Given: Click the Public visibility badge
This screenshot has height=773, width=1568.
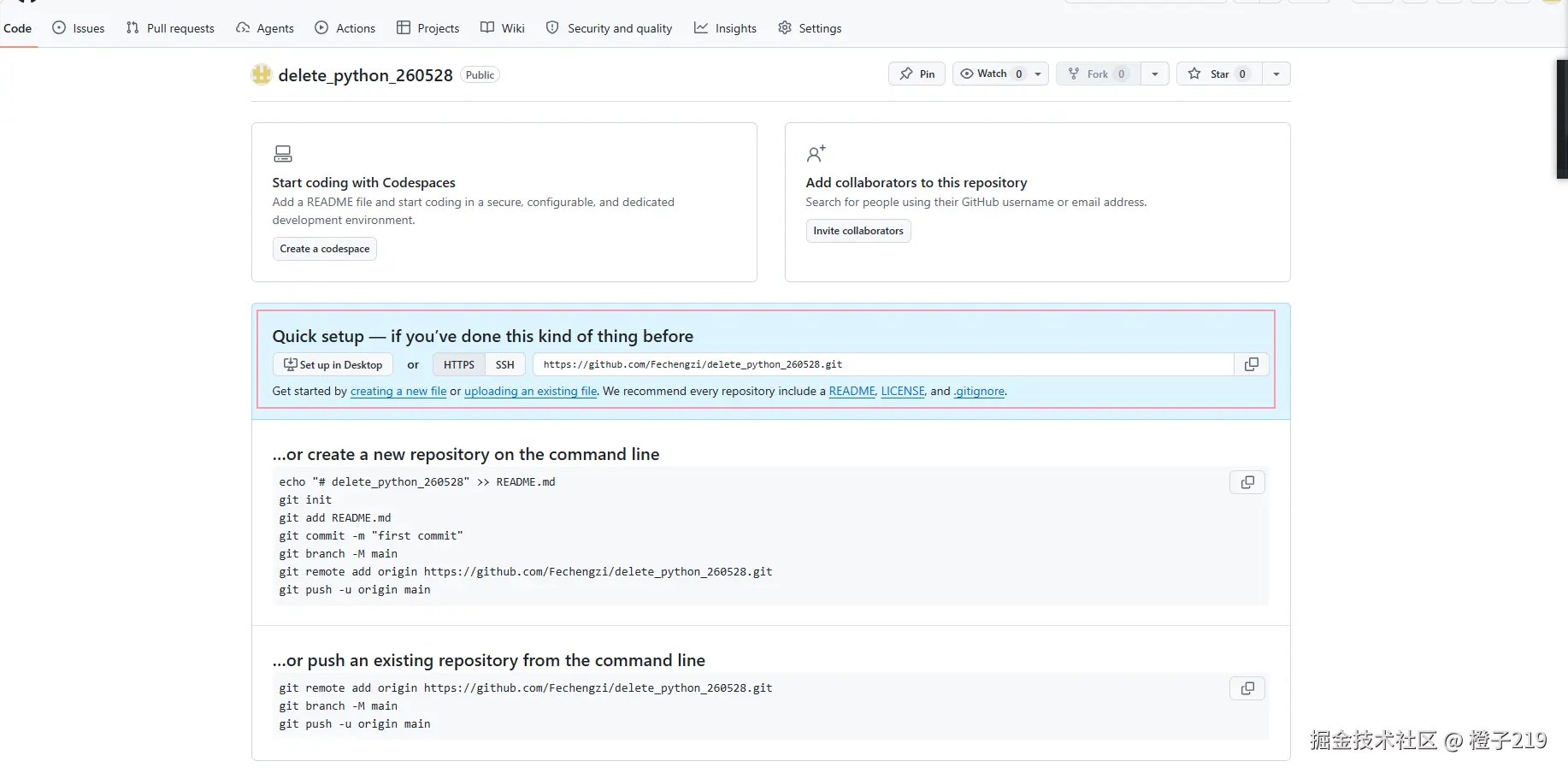Looking at the screenshot, I should pos(480,74).
